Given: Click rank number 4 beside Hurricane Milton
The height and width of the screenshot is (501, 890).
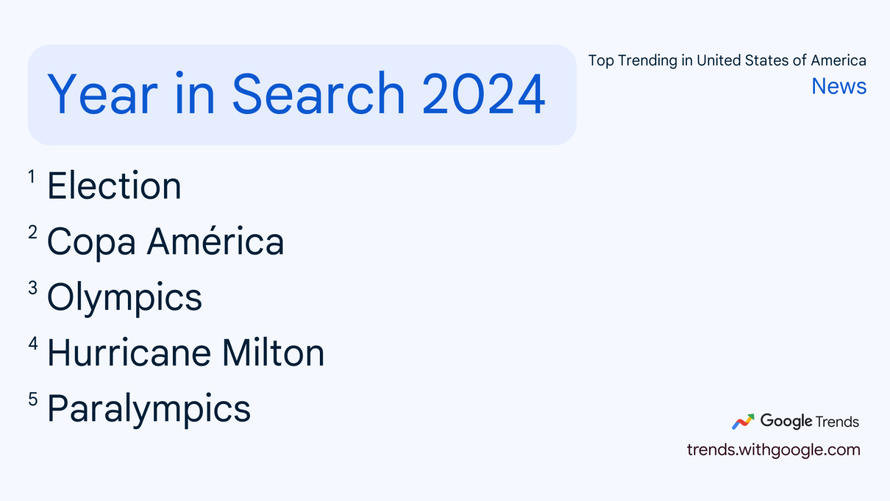Looking at the screenshot, I should pyautogui.click(x=32, y=344).
